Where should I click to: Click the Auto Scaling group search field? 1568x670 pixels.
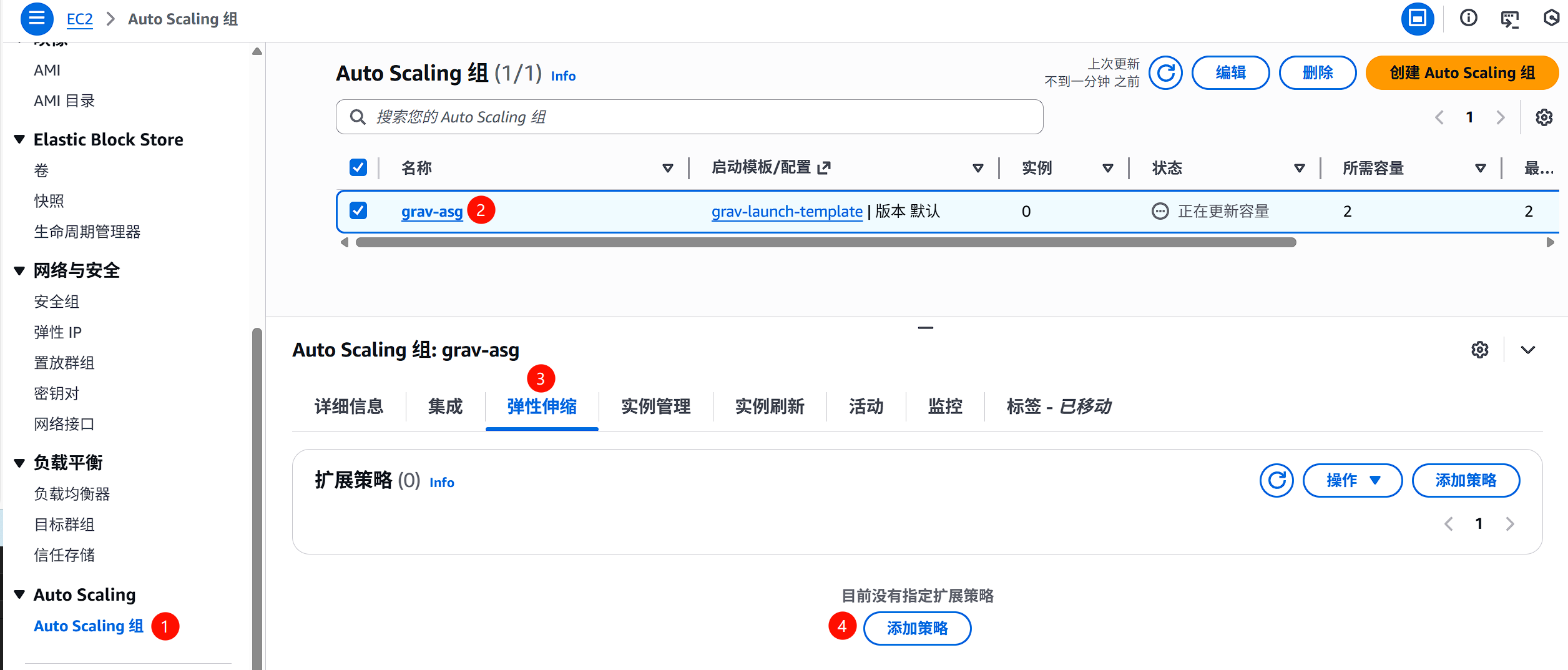(x=687, y=117)
